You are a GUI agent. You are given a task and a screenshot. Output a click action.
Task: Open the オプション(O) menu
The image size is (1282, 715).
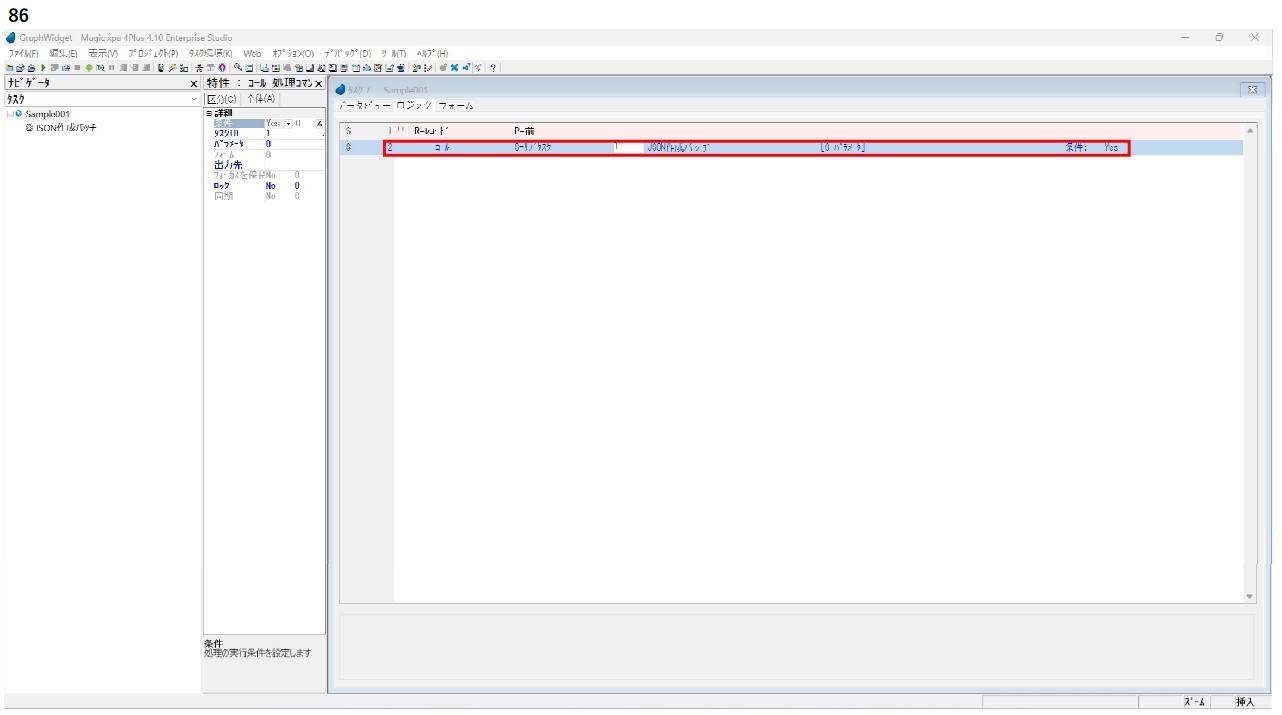[x=293, y=53]
